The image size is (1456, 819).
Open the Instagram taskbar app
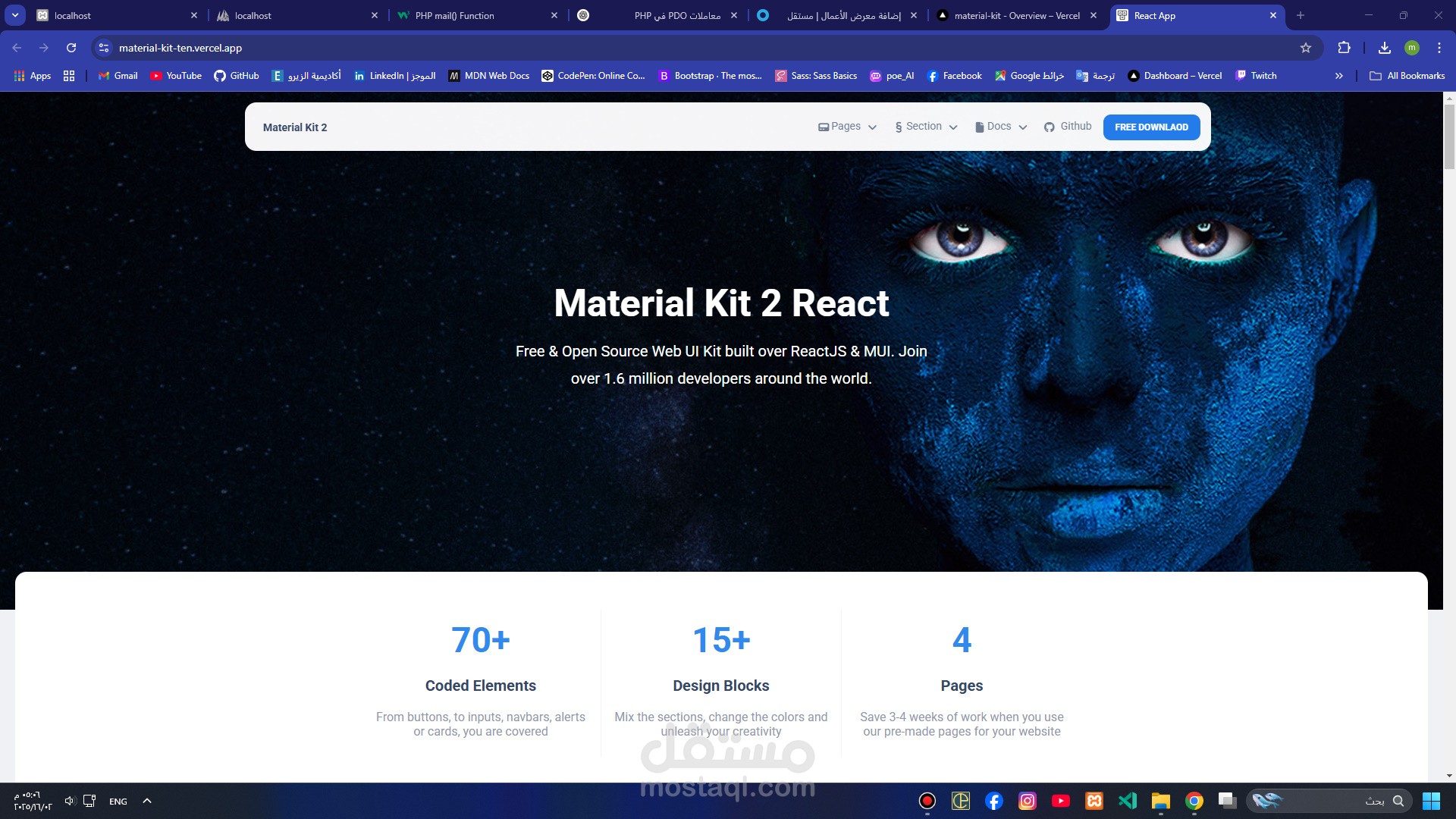[1027, 801]
